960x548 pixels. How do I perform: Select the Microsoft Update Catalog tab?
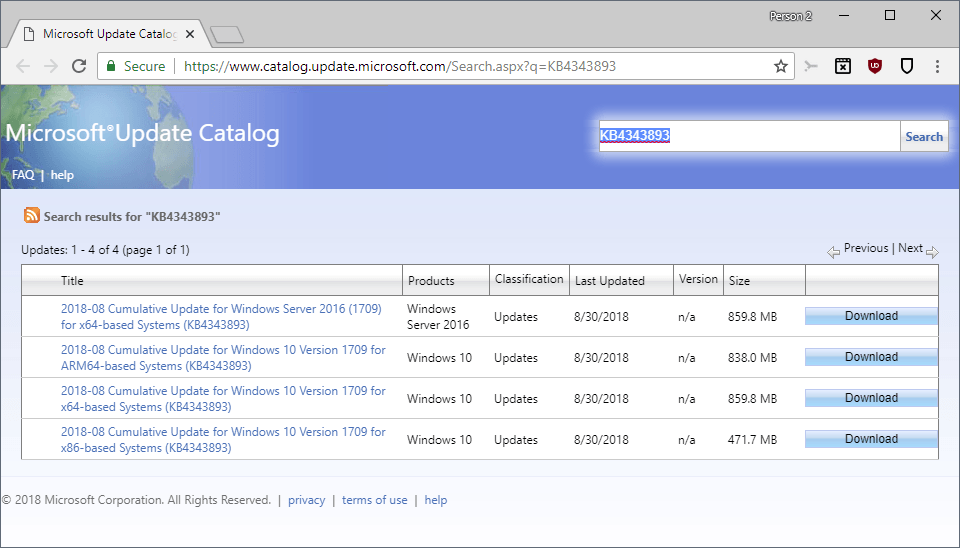(108, 34)
